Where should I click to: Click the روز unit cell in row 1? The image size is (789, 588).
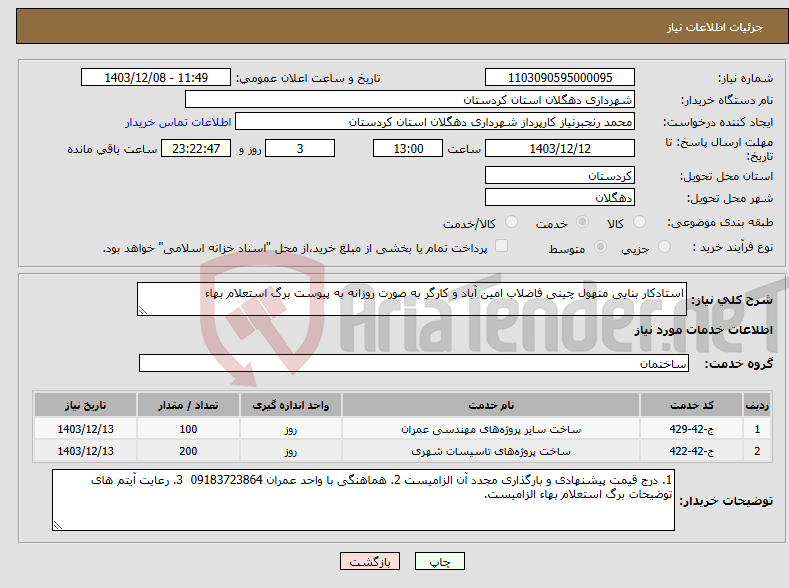click(291, 429)
